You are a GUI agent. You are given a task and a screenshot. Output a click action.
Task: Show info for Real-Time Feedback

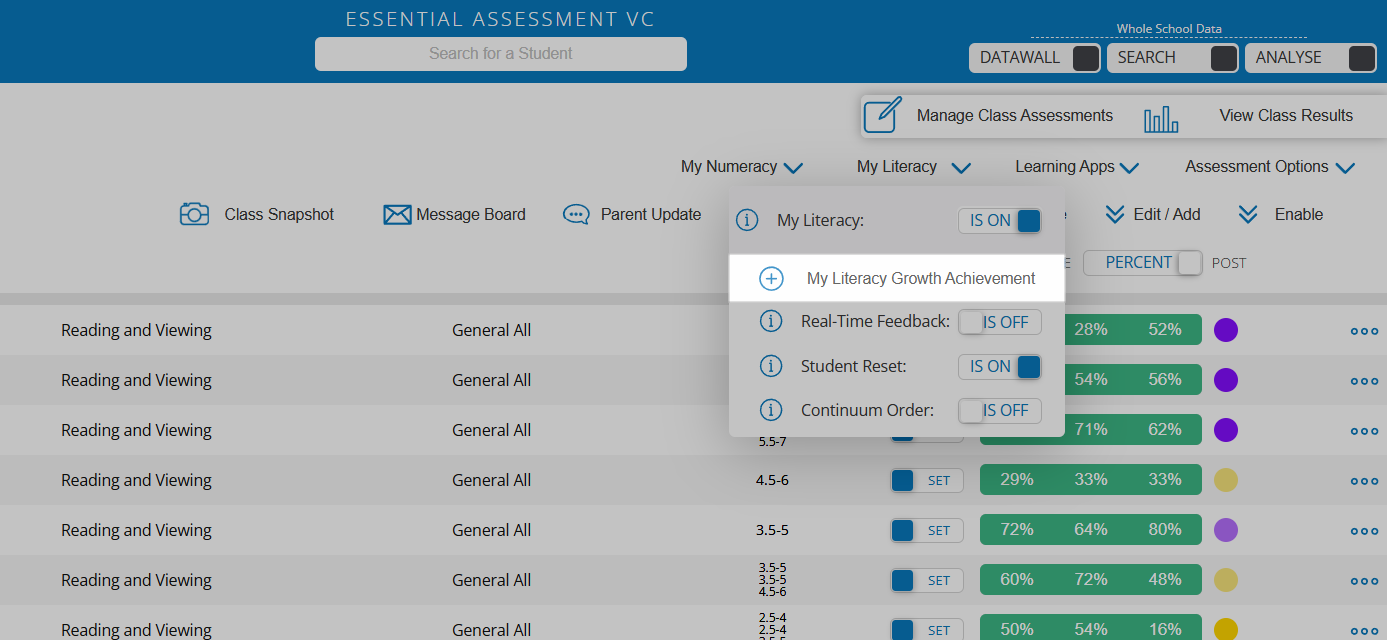pos(771,322)
